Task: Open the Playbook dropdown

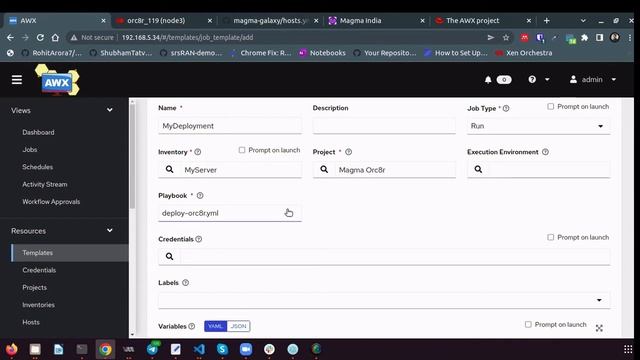Action: click(x=230, y=213)
